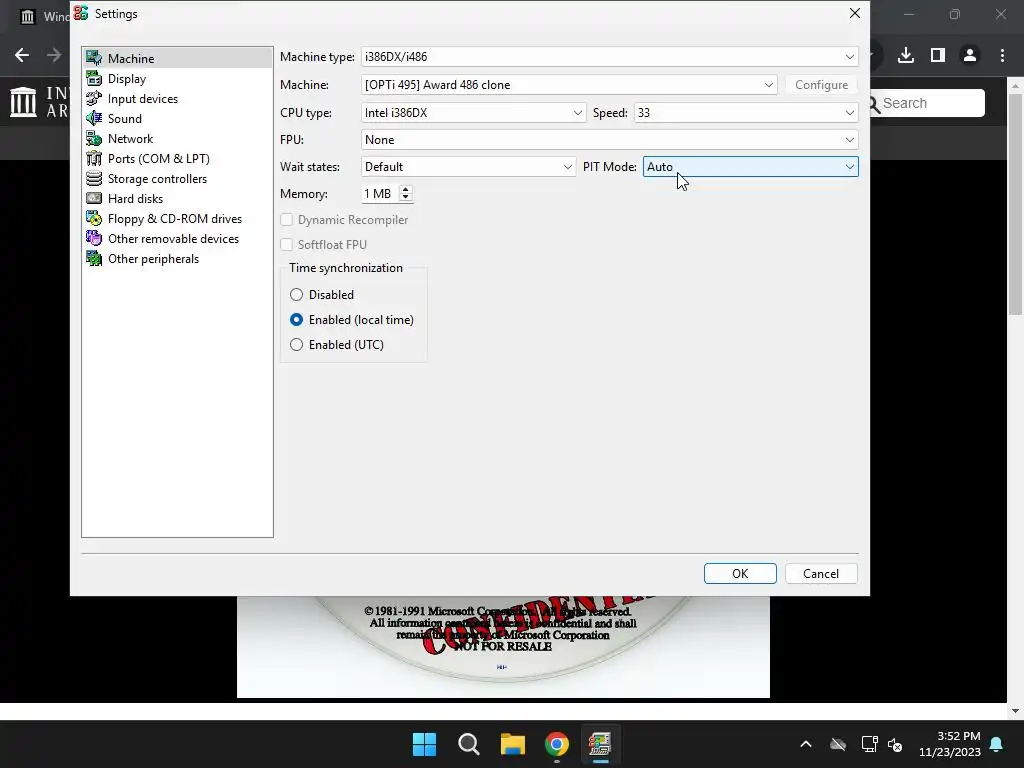Toggle Softfloat FPU checkbox
1024x768 pixels.
286,244
